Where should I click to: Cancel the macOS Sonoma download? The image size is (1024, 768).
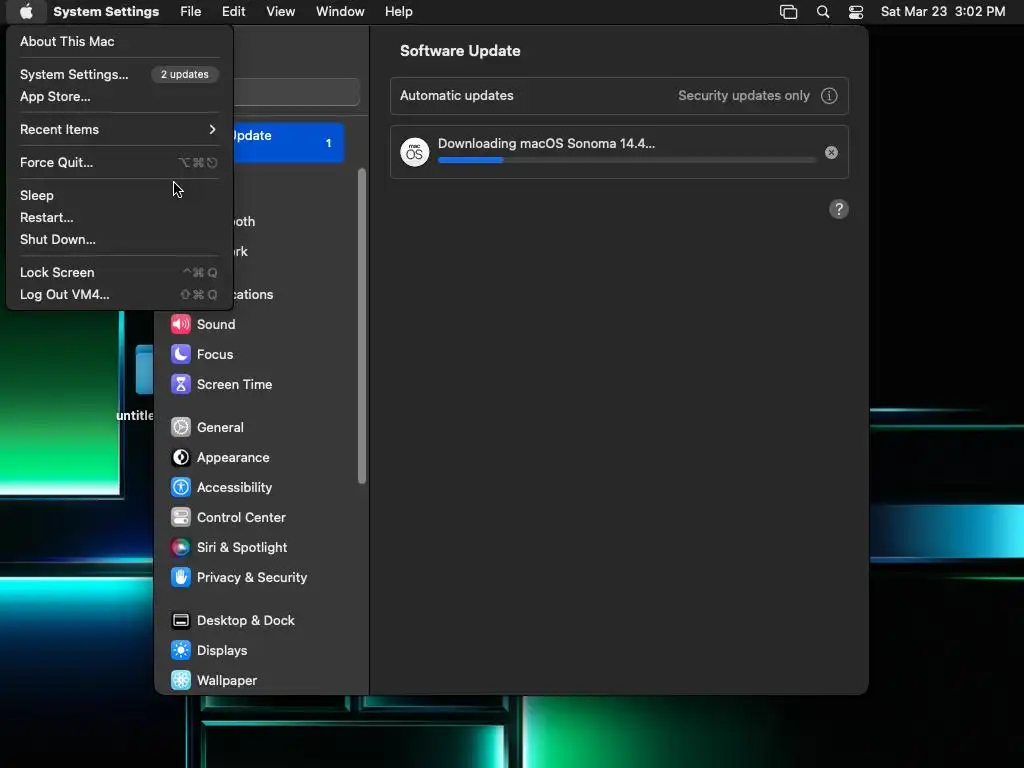point(831,152)
